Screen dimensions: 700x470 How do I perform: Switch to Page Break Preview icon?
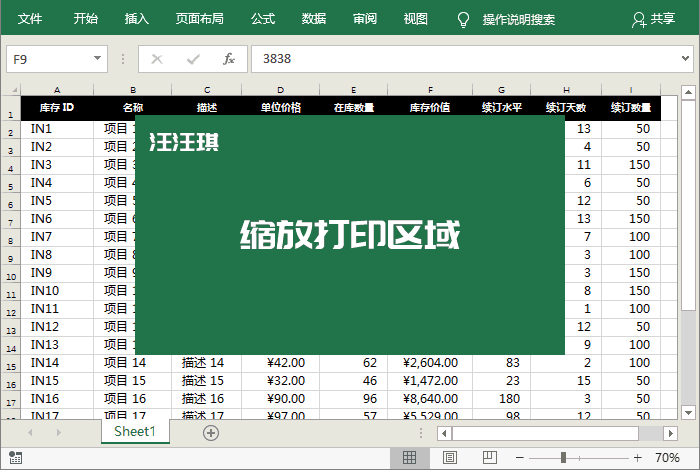490,458
